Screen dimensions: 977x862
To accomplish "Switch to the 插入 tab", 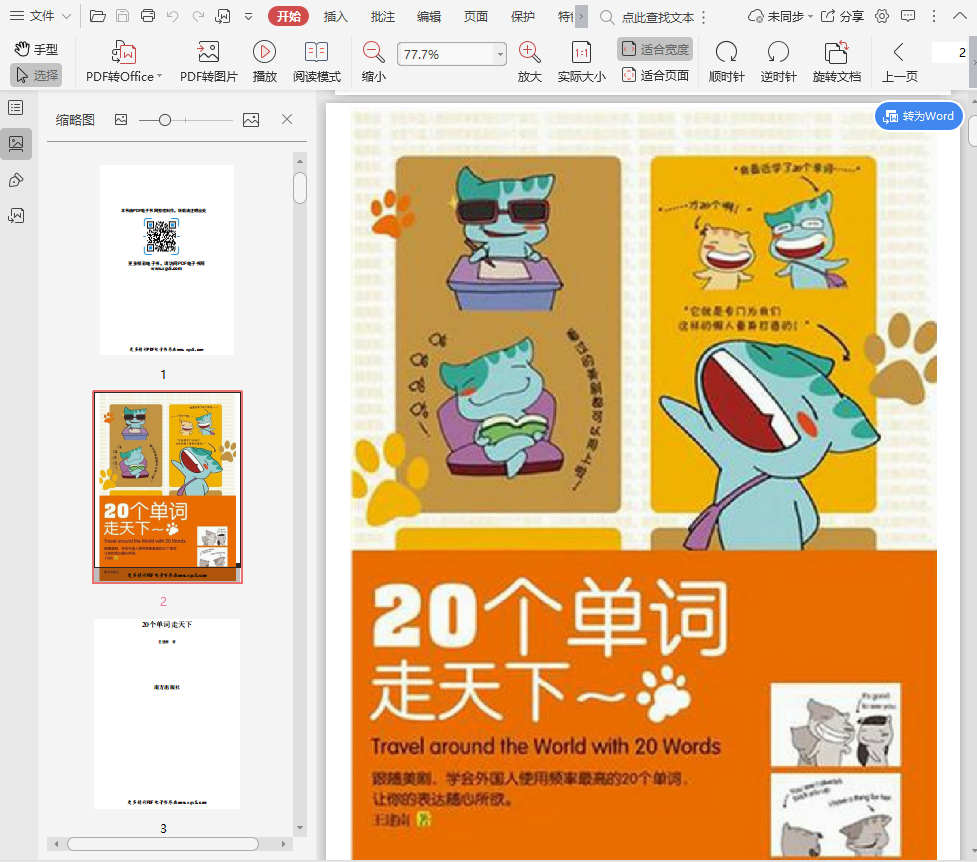I will coord(335,17).
